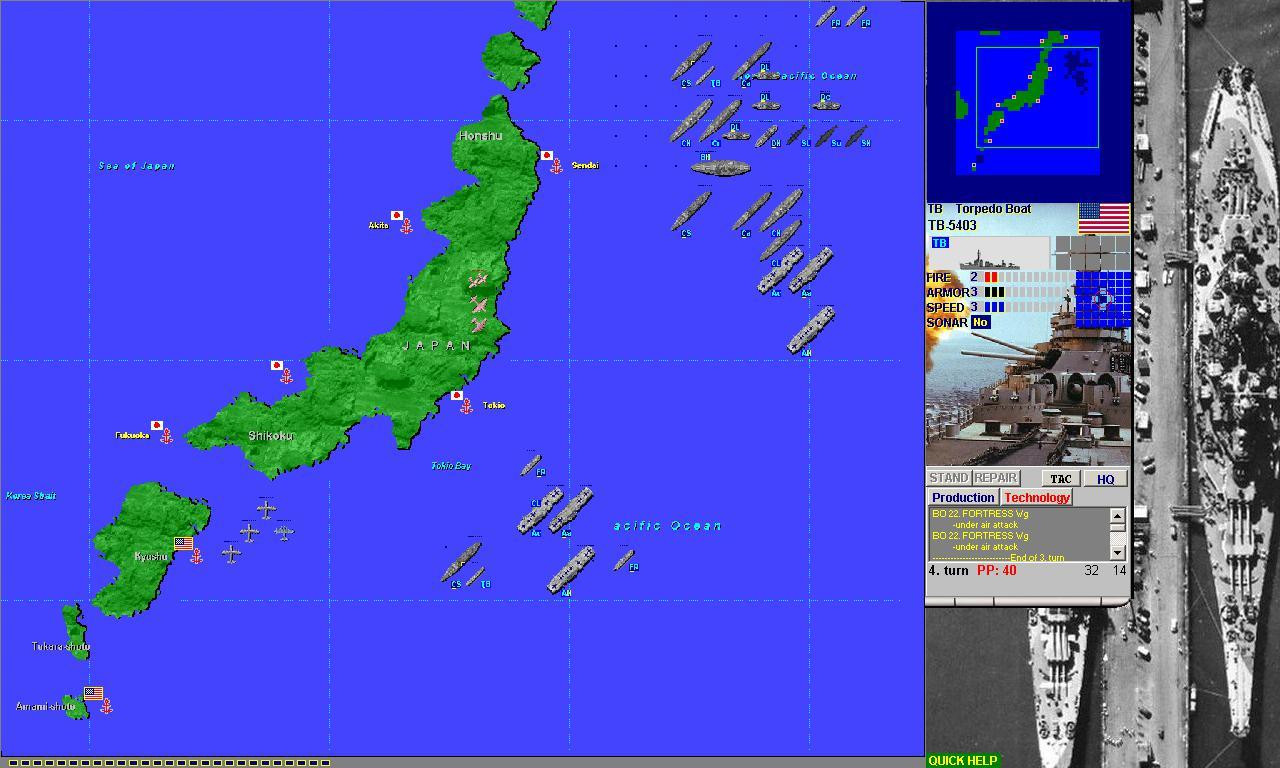Switch to the Production tab
Viewport: 1280px width, 768px height.
pyautogui.click(x=963, y=497)
